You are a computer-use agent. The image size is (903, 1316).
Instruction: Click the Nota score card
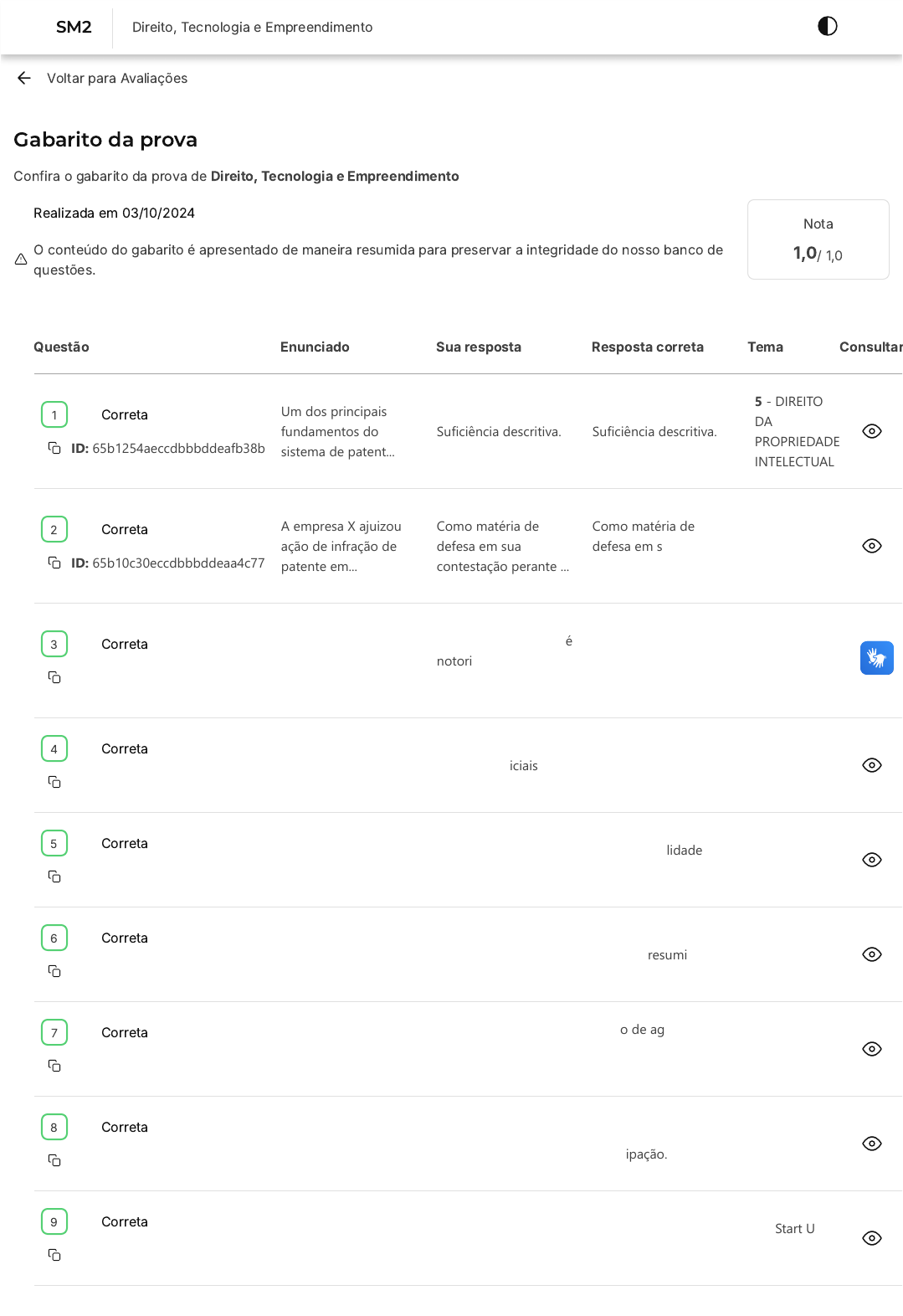(818, 239)
